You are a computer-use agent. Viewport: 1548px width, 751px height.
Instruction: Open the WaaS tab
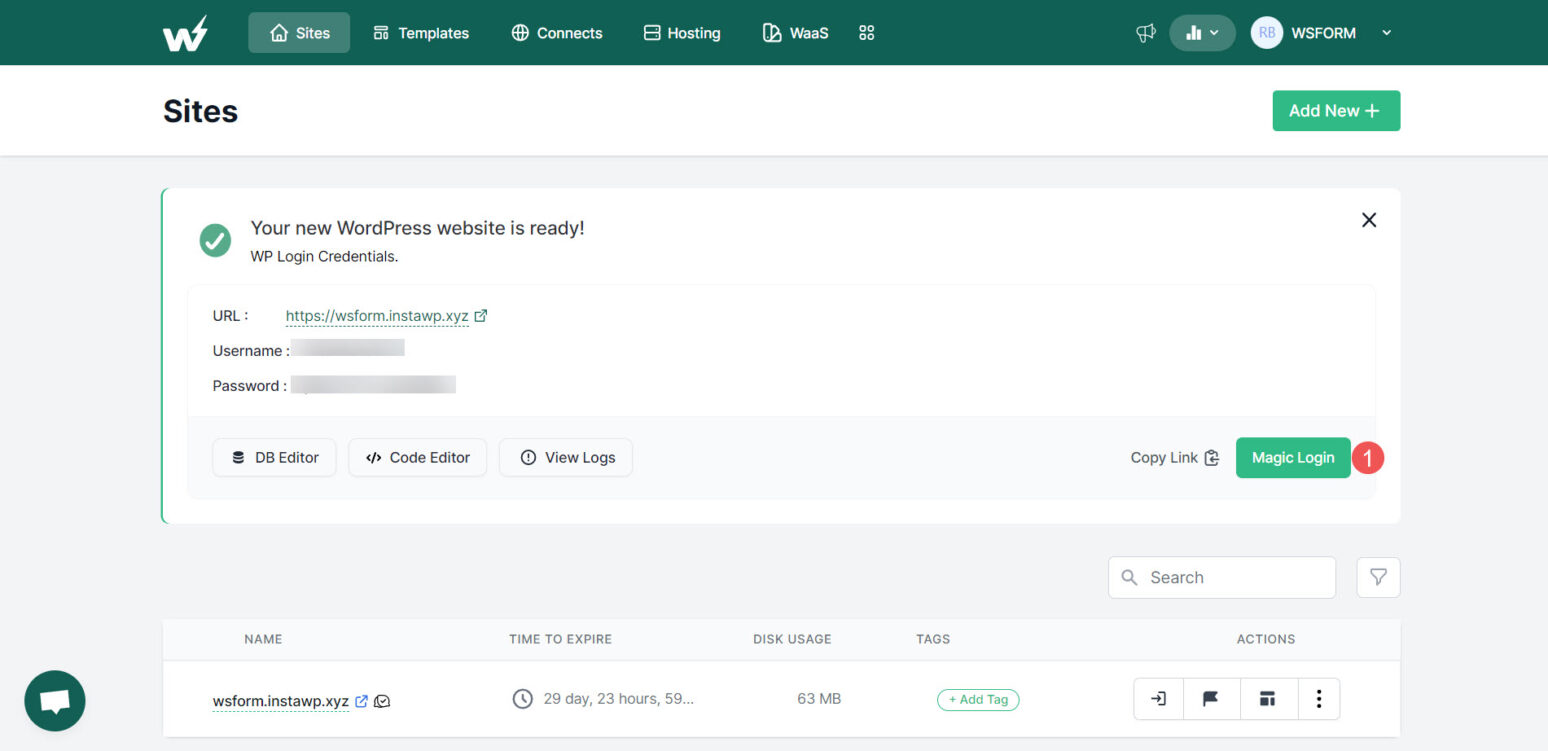[796, 33]
